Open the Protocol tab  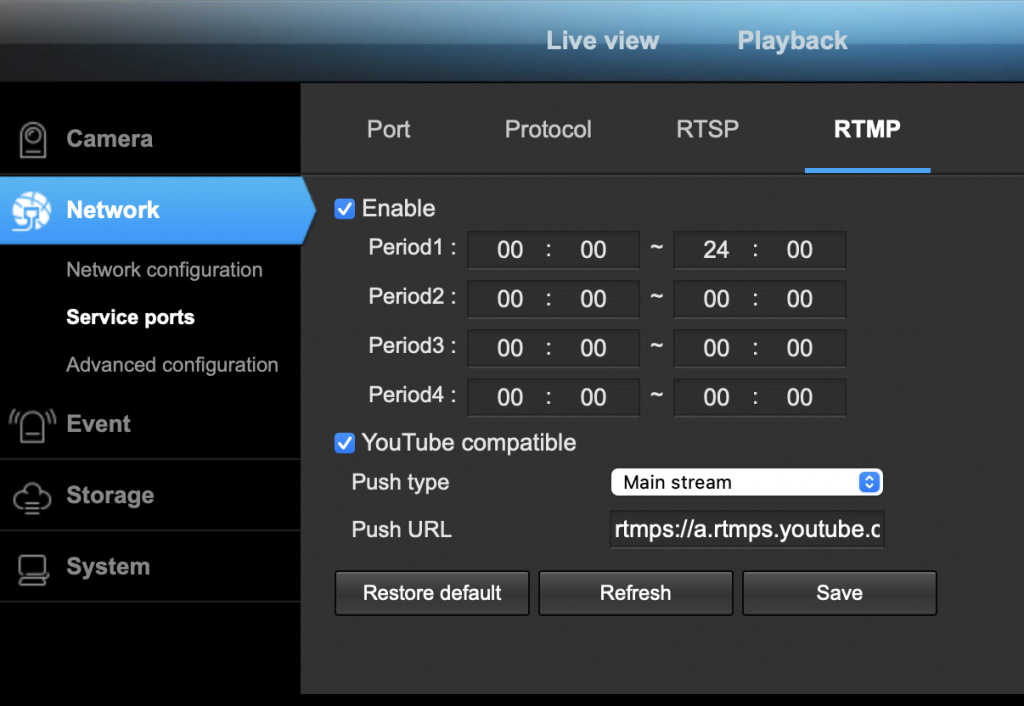point(549,129)
